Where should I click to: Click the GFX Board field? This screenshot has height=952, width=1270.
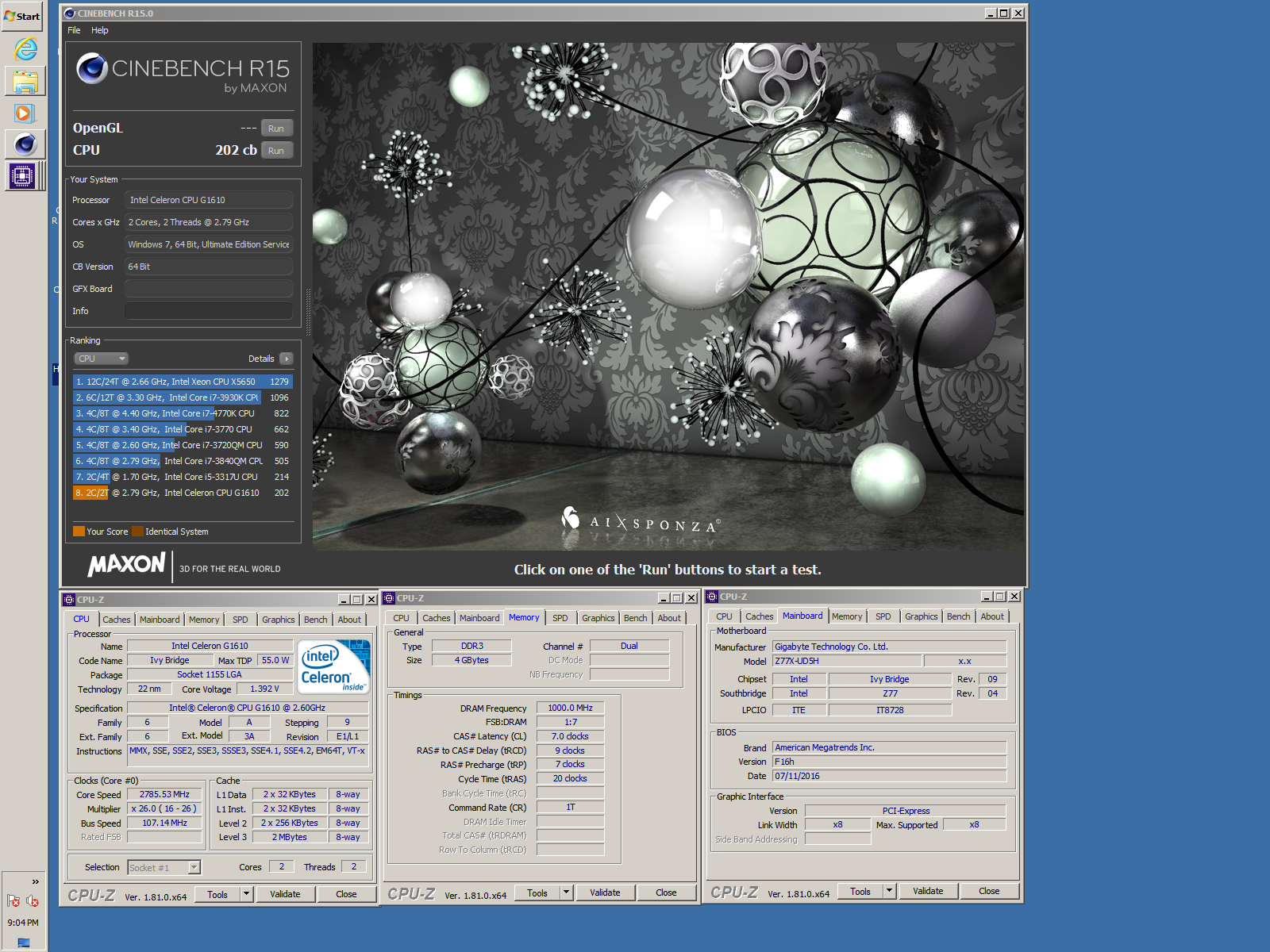point(209,289)
